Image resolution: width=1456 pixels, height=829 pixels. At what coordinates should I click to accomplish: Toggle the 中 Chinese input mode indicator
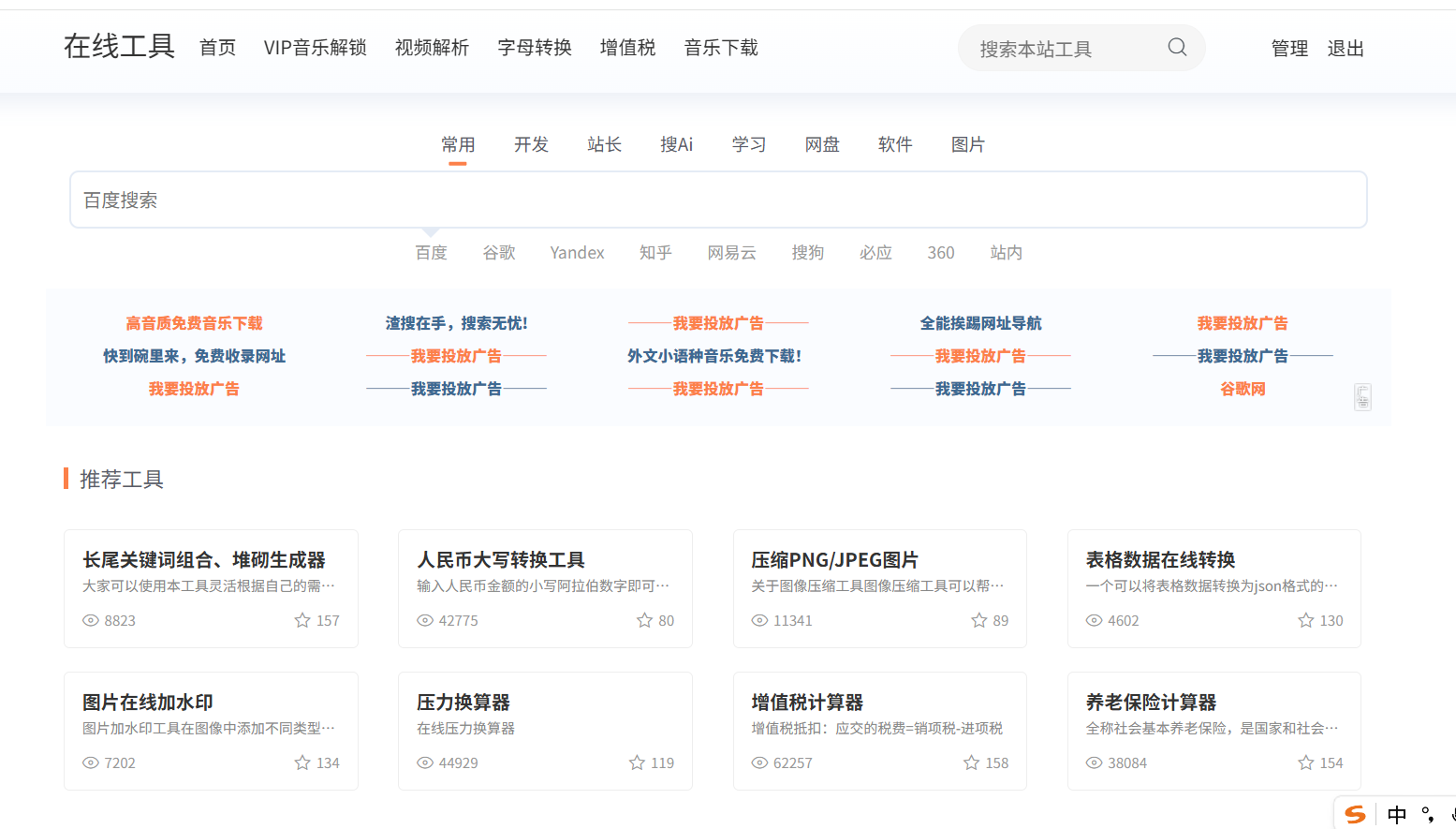click(1396, 814)
